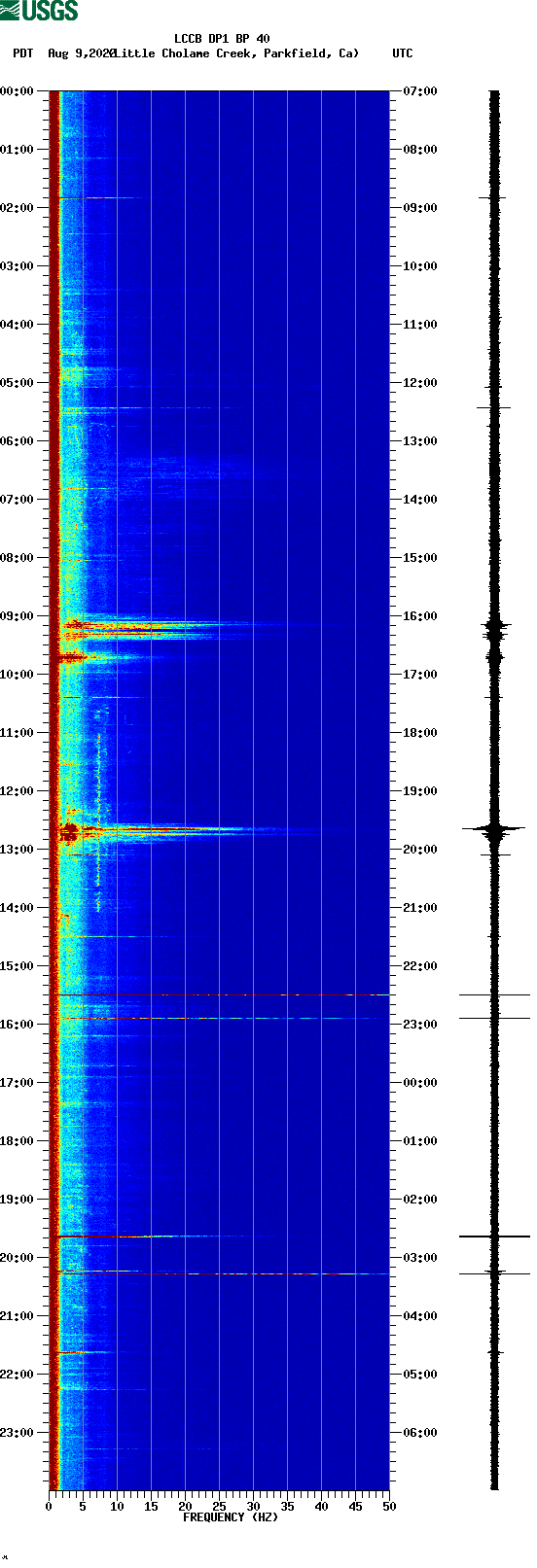Click the UTC '20:00' time label

point(420,850)
